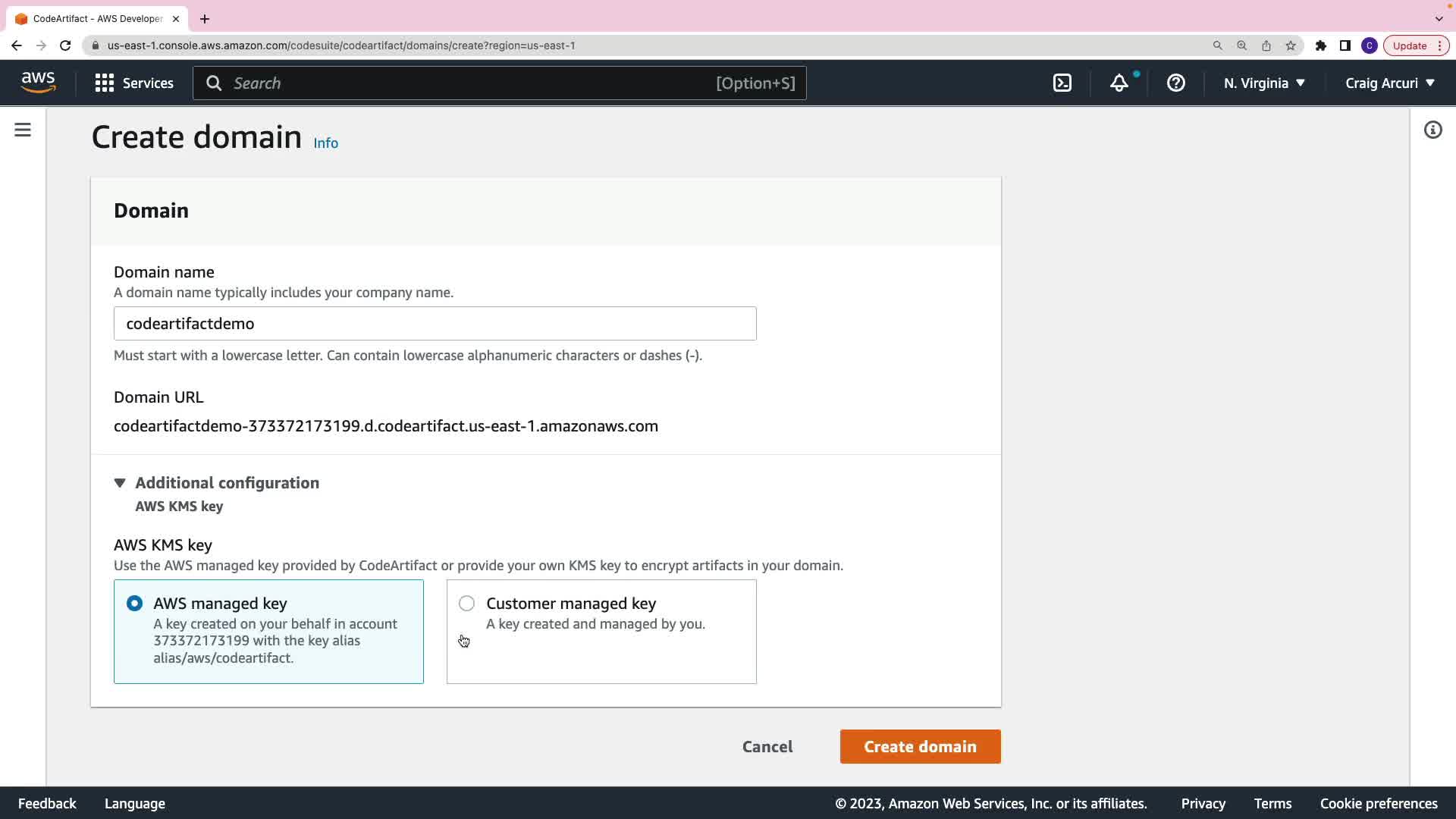Click Cancel button
The height and width of the screenshot is (819, 1456).
[x=767, y=747]
